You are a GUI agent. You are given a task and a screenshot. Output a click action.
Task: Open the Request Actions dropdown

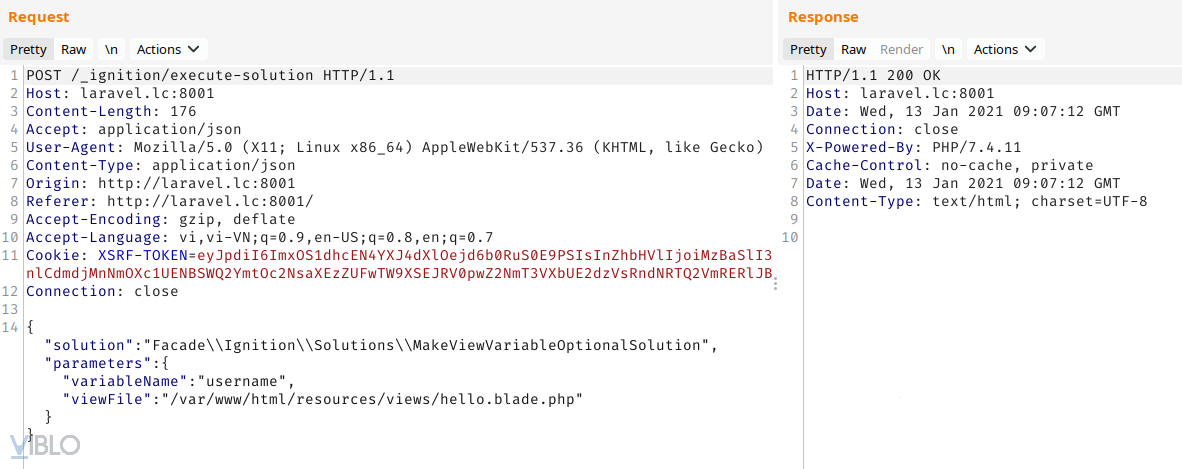[x=168, y=49]
